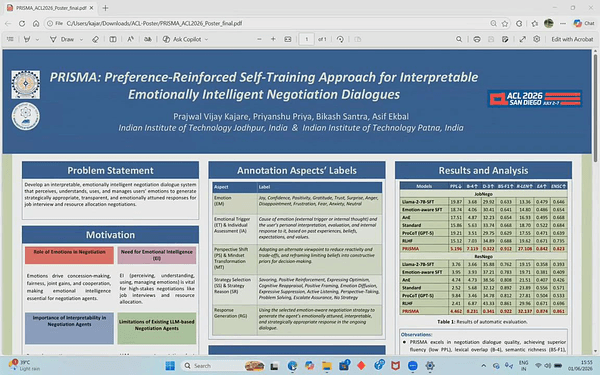
Task: Zoom in with the plus button
Action: pos(273,39)
